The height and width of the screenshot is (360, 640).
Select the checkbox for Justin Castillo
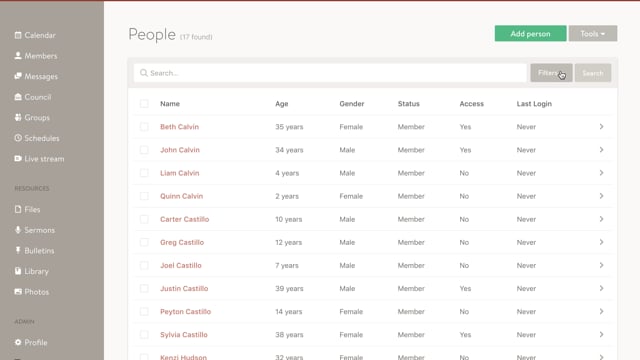tap(144, 289)
